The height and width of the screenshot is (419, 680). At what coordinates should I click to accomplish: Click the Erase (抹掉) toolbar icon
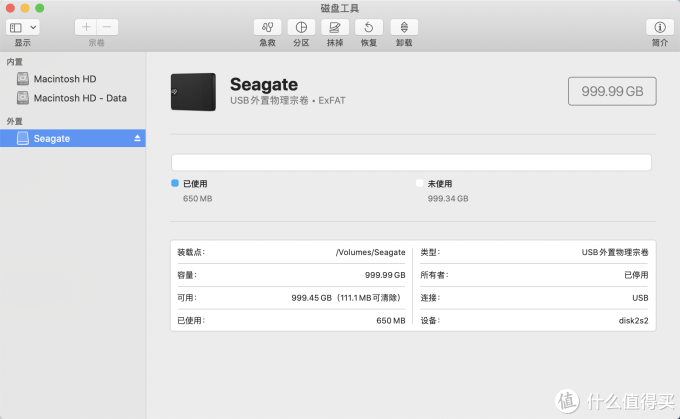pos(335,27)
